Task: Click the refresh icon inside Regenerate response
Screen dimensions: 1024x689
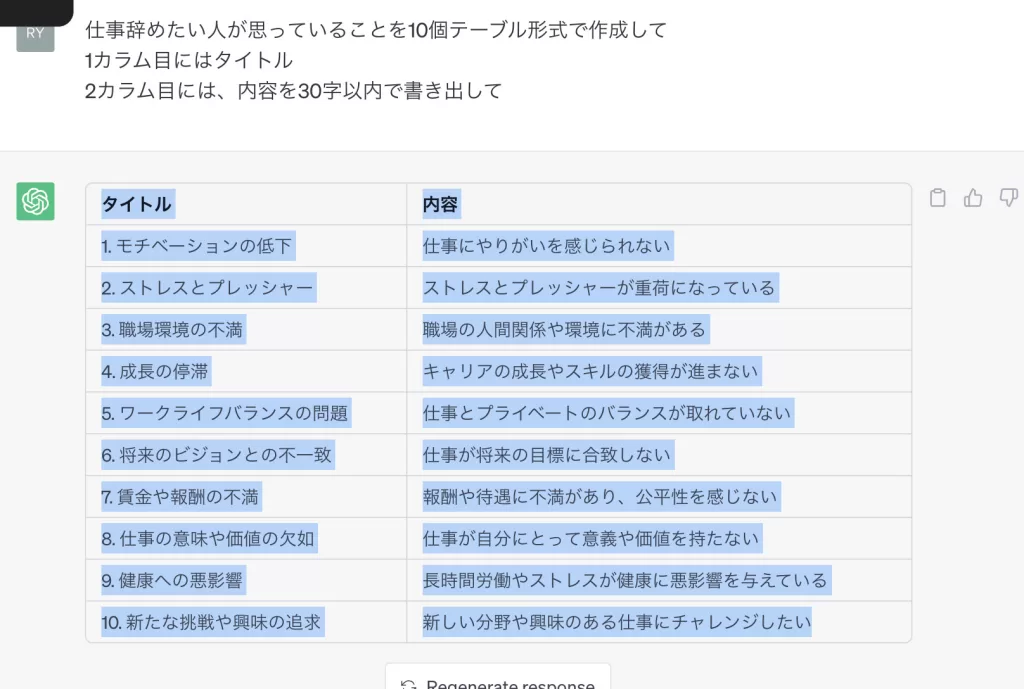Action: click(407, 683)
